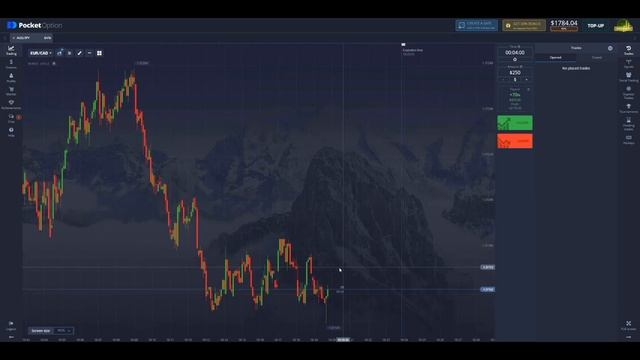This screenshot has height=360, width=640.
Task: Decrease trade amount with minus button
Action: tap(503, 80)
